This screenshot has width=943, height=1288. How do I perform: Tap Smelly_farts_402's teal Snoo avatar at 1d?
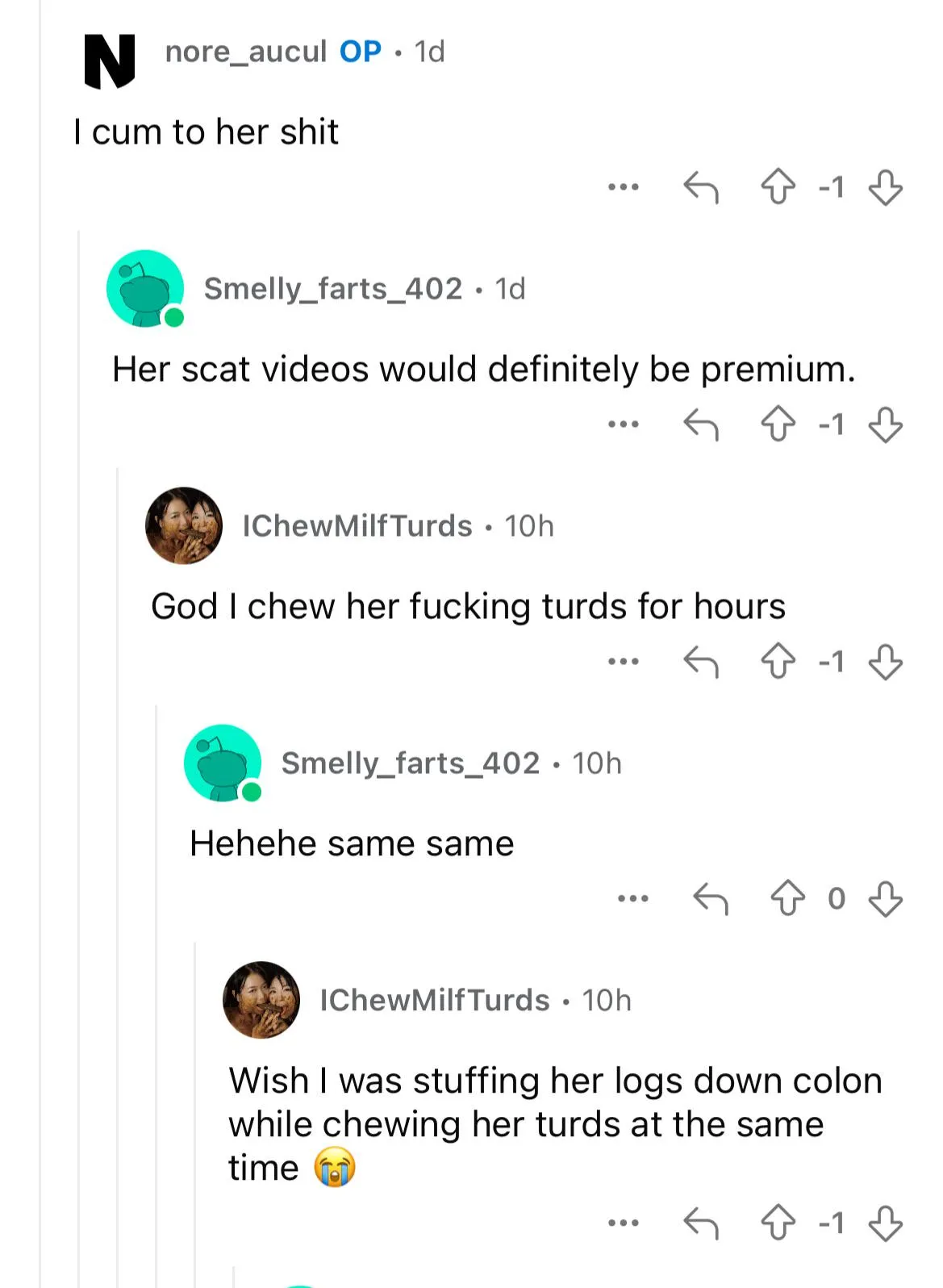click(x=145, y=289)
